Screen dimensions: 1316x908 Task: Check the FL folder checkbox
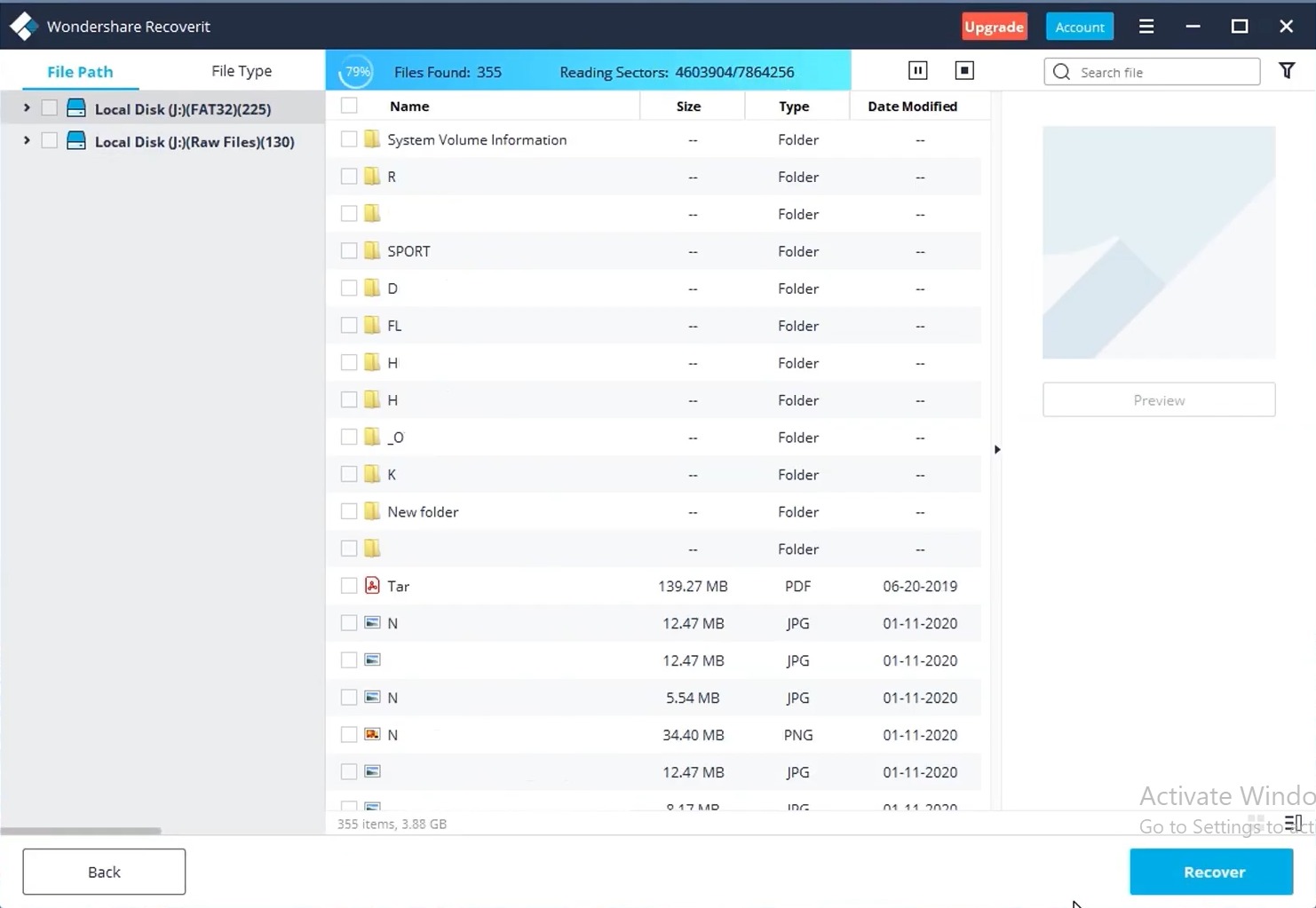pos(349,326)
